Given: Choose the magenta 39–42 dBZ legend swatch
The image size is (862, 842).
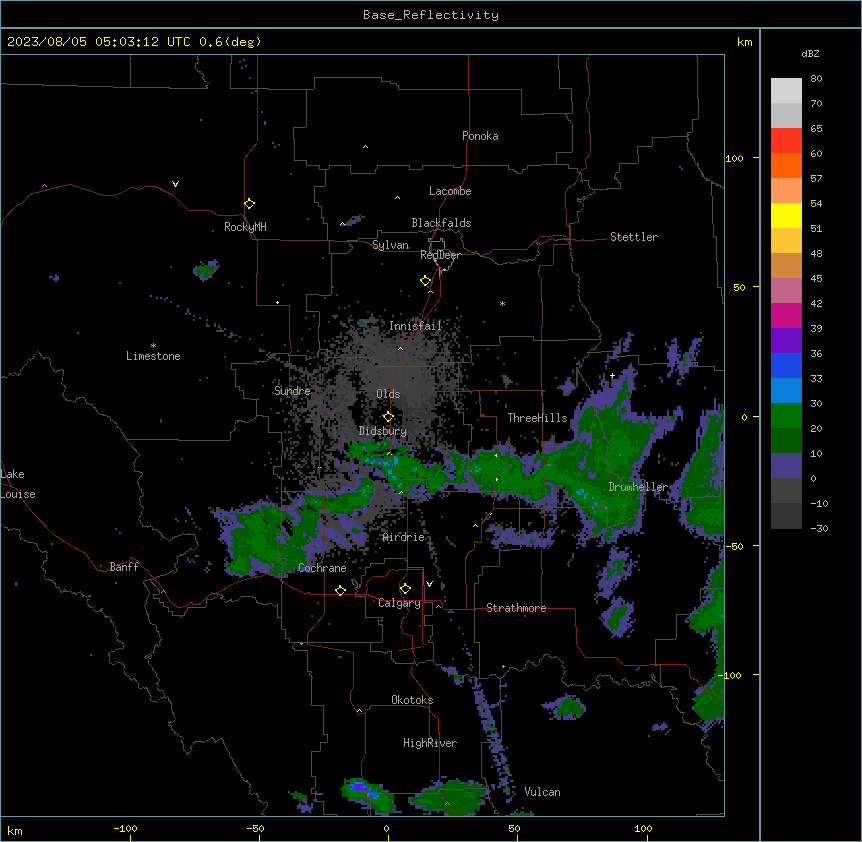Looking at the screenshot, I should point(786,315).
